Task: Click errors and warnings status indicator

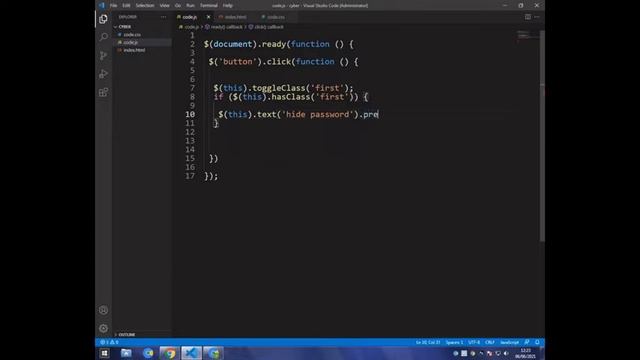Action: pos(109,342)
